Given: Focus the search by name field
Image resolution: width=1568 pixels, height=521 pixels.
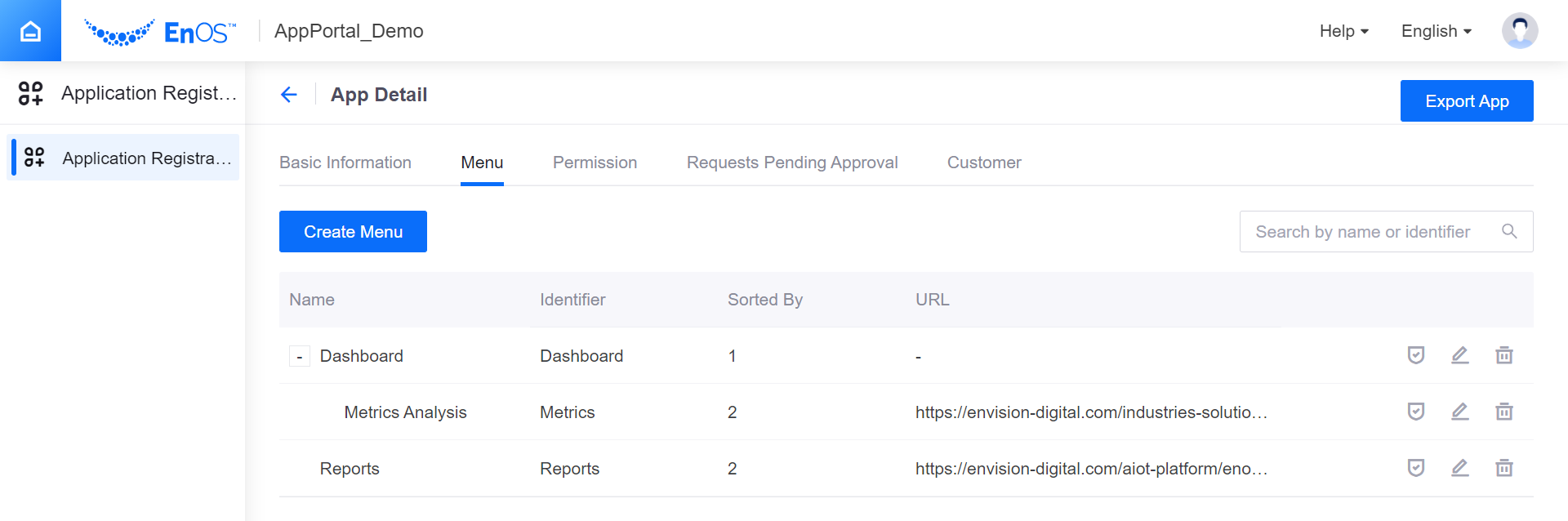Looking at the screenshot, I should (1364, 232).
